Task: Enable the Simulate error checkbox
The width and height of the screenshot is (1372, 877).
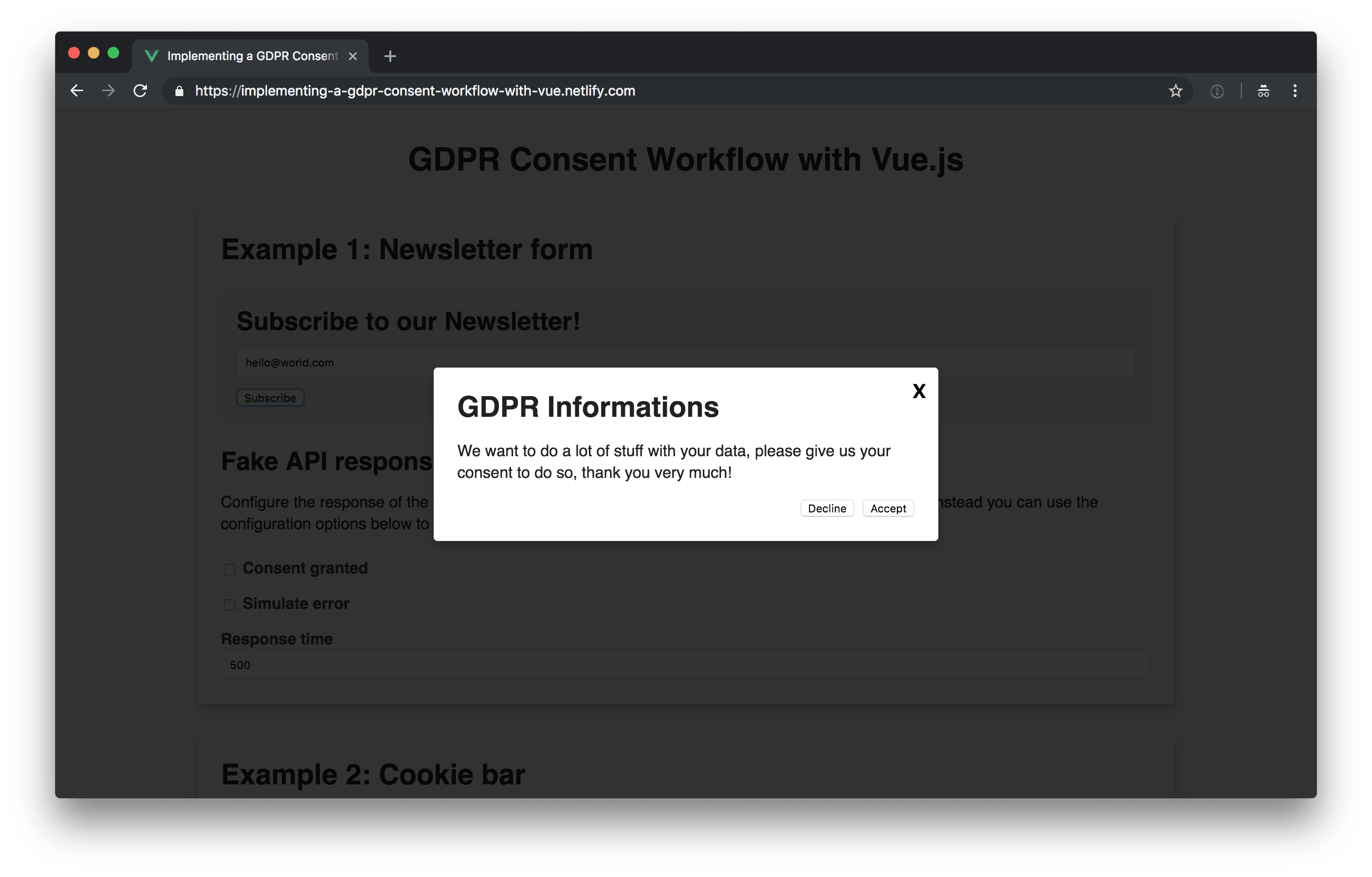Action: click(x=230, y=605)
